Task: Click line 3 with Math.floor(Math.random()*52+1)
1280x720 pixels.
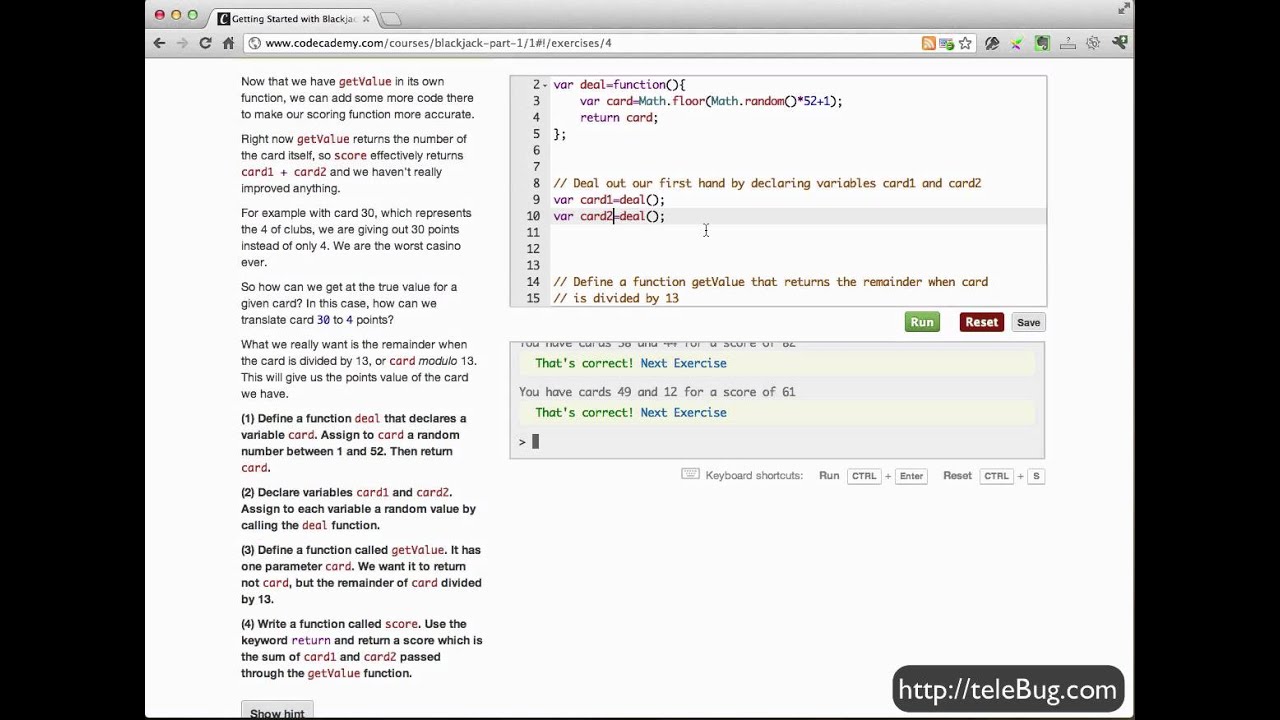Action: [x=711, y=101]
